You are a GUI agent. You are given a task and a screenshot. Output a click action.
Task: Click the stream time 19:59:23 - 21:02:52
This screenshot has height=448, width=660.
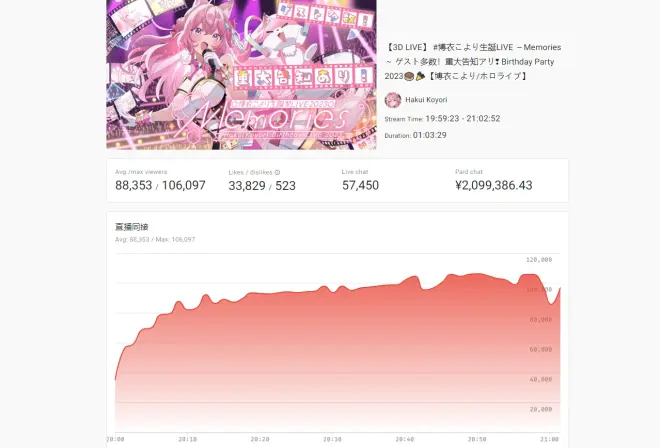click(x=463, y=119)
